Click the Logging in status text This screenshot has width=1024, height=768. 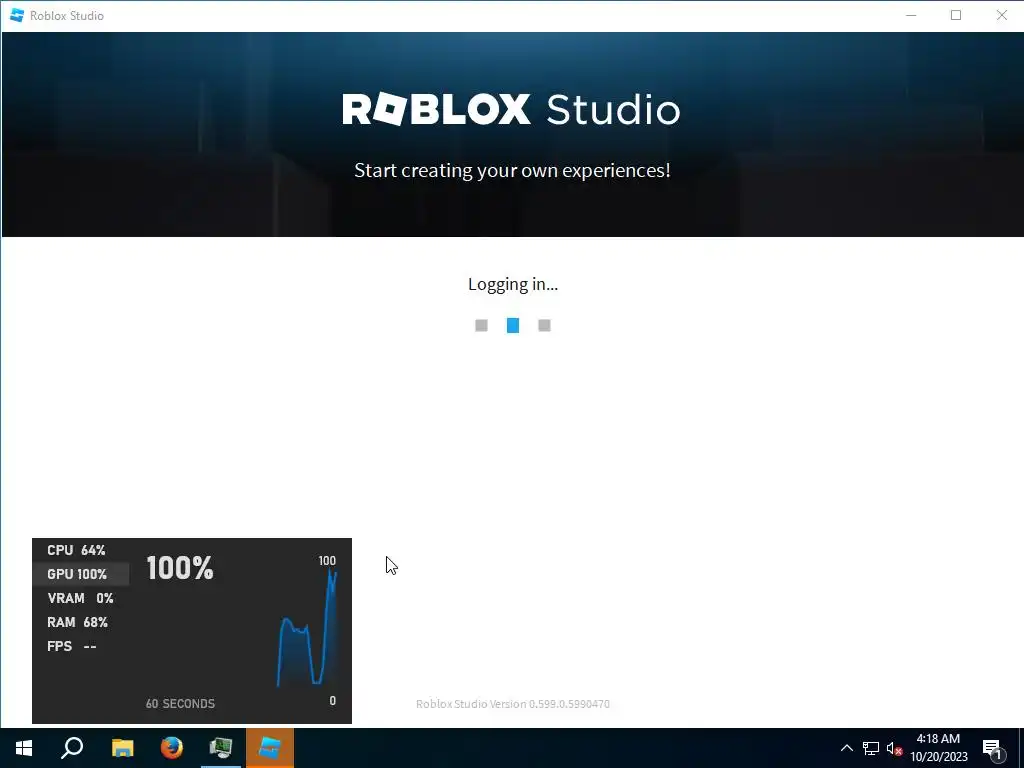(513, 284)
